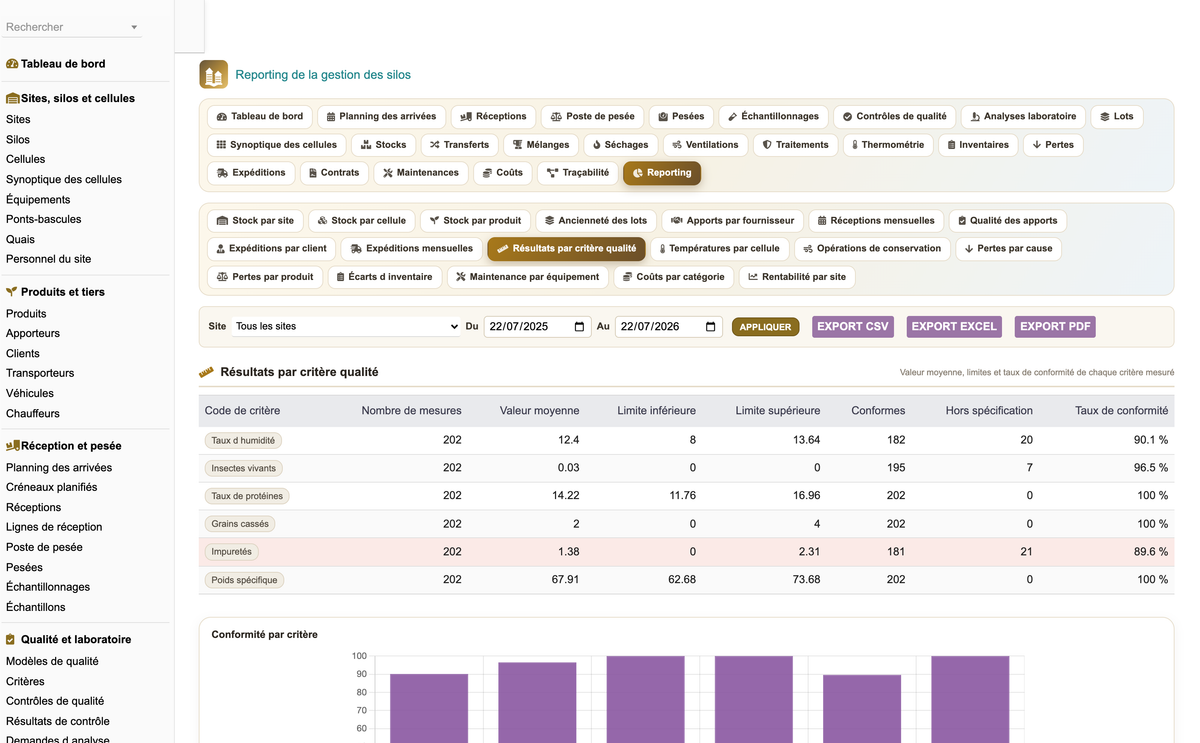
Task: Click the ruler icon beside Résultats par critère qualité heading
Action: point(207,372)
